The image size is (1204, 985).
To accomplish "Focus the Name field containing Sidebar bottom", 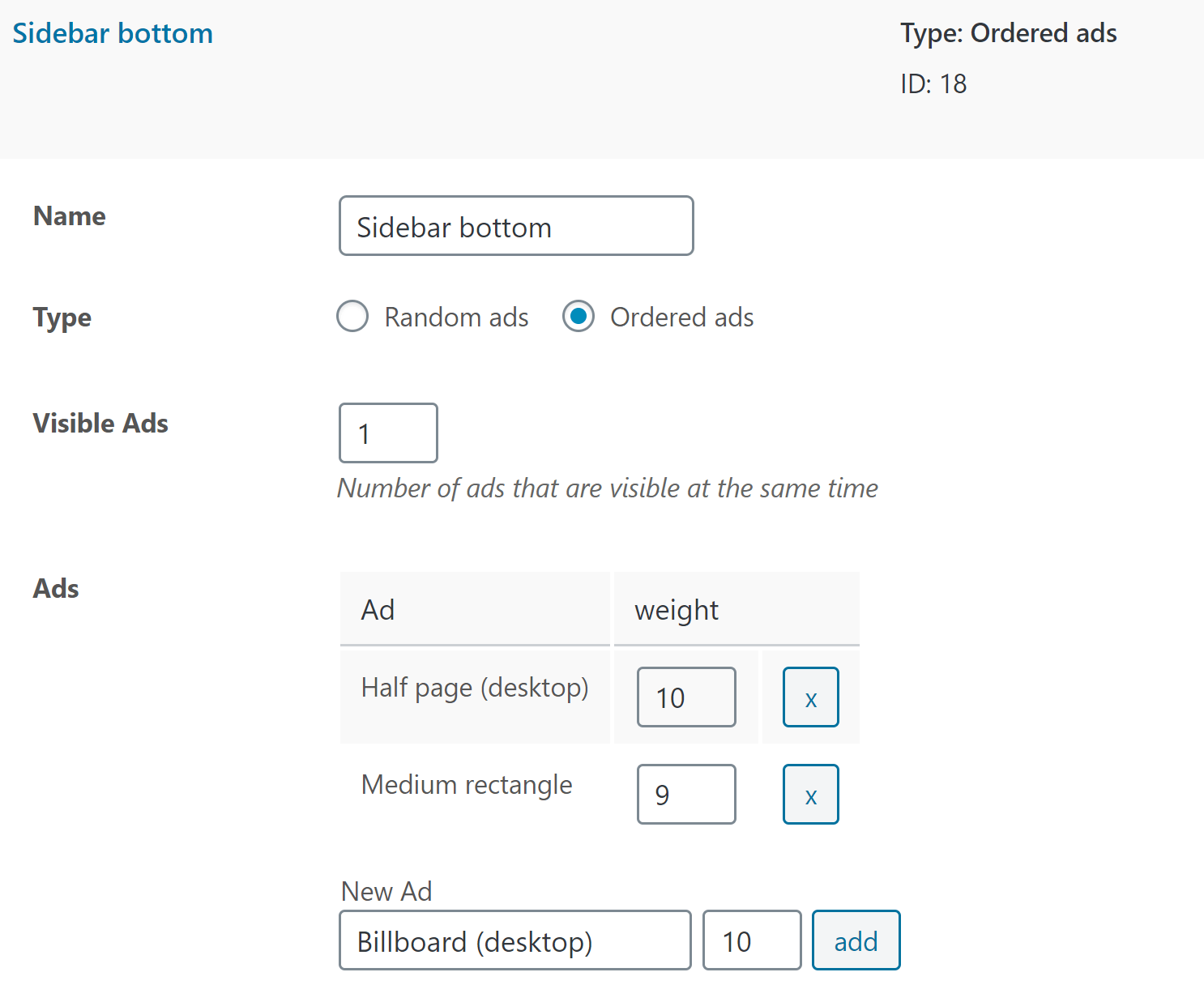I will [516, 226].
